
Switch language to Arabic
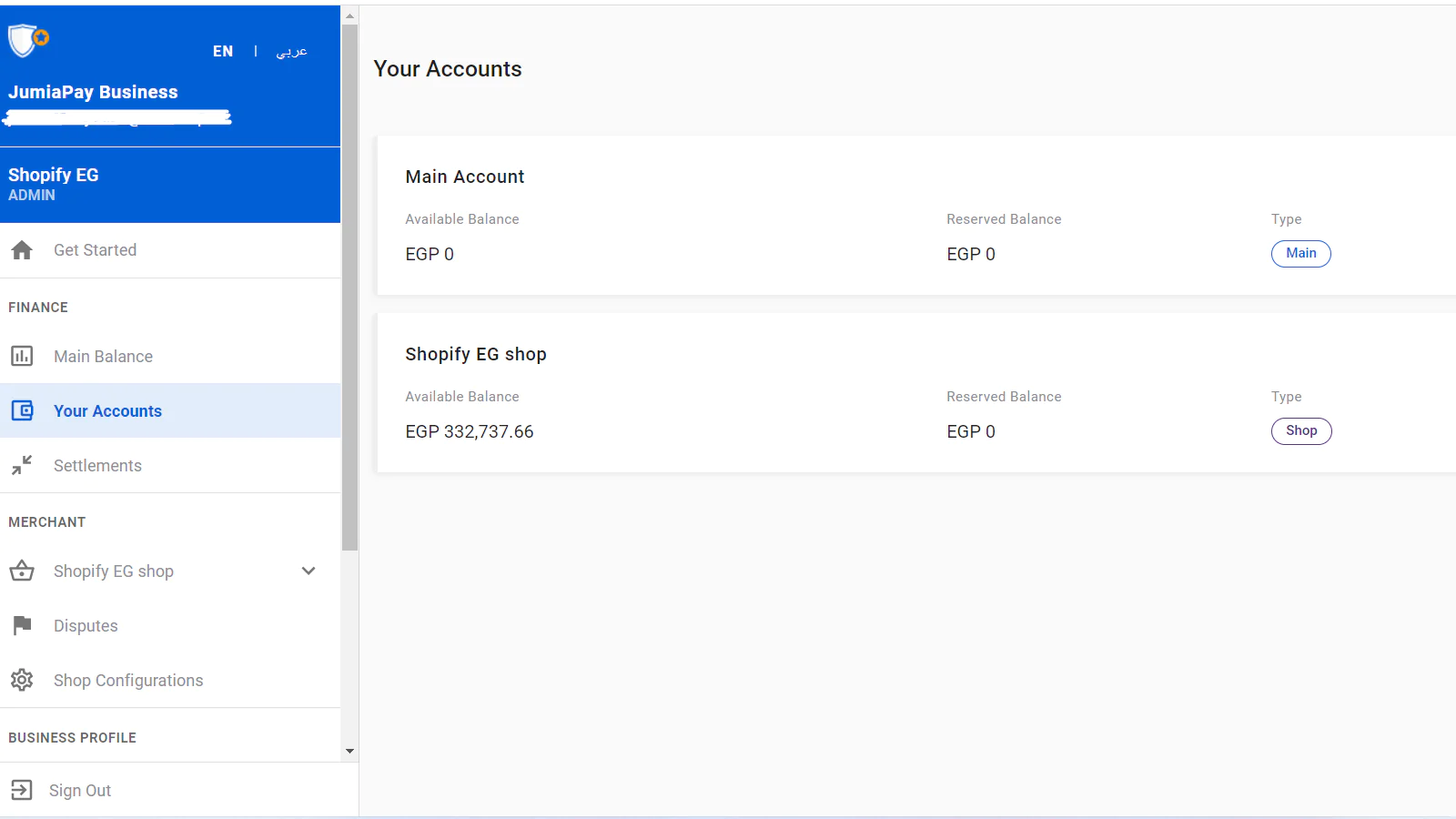click(x=291, y=52)
